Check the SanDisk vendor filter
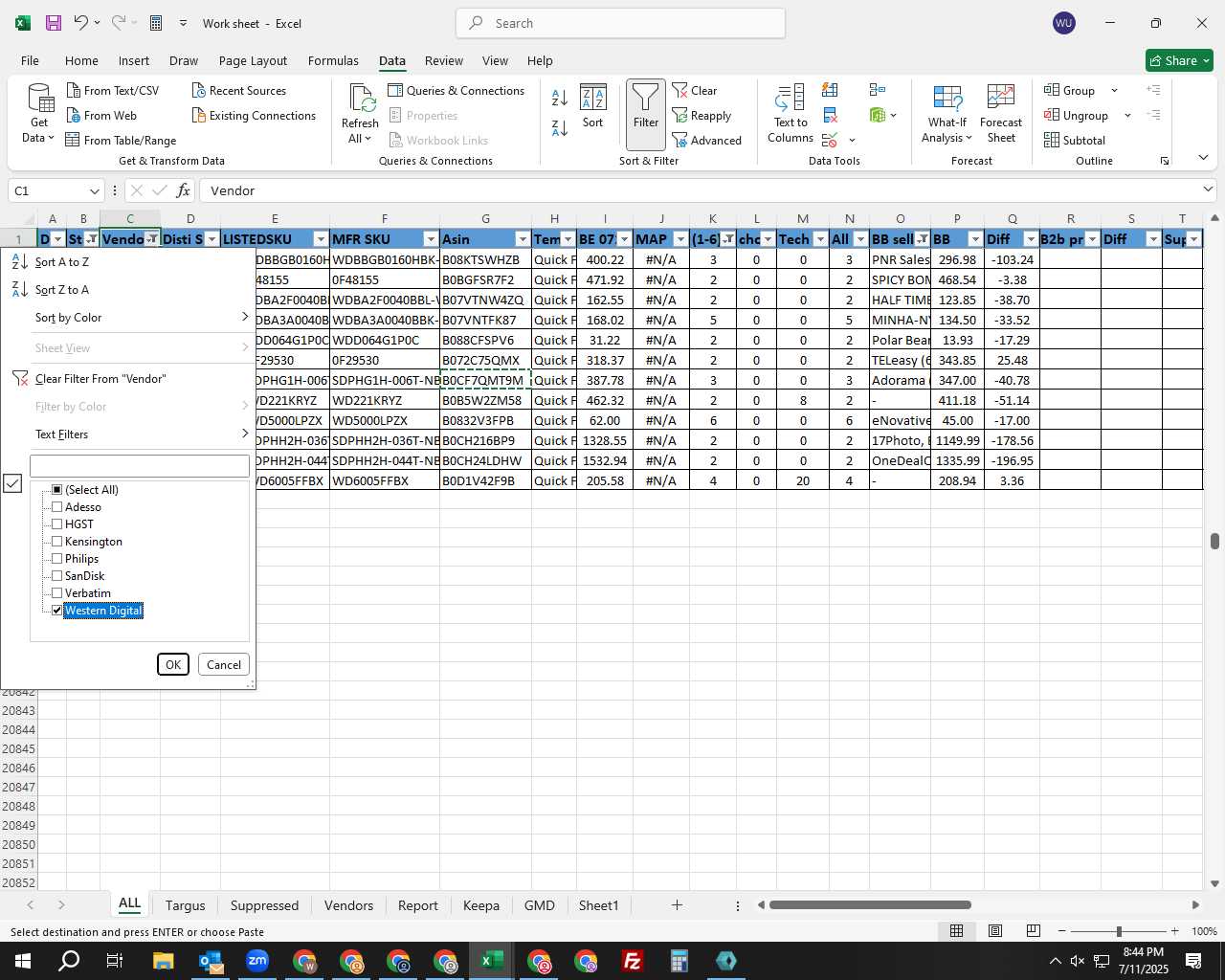Image resolution: width=1225 pixels, height=980 pixels. 57,576
